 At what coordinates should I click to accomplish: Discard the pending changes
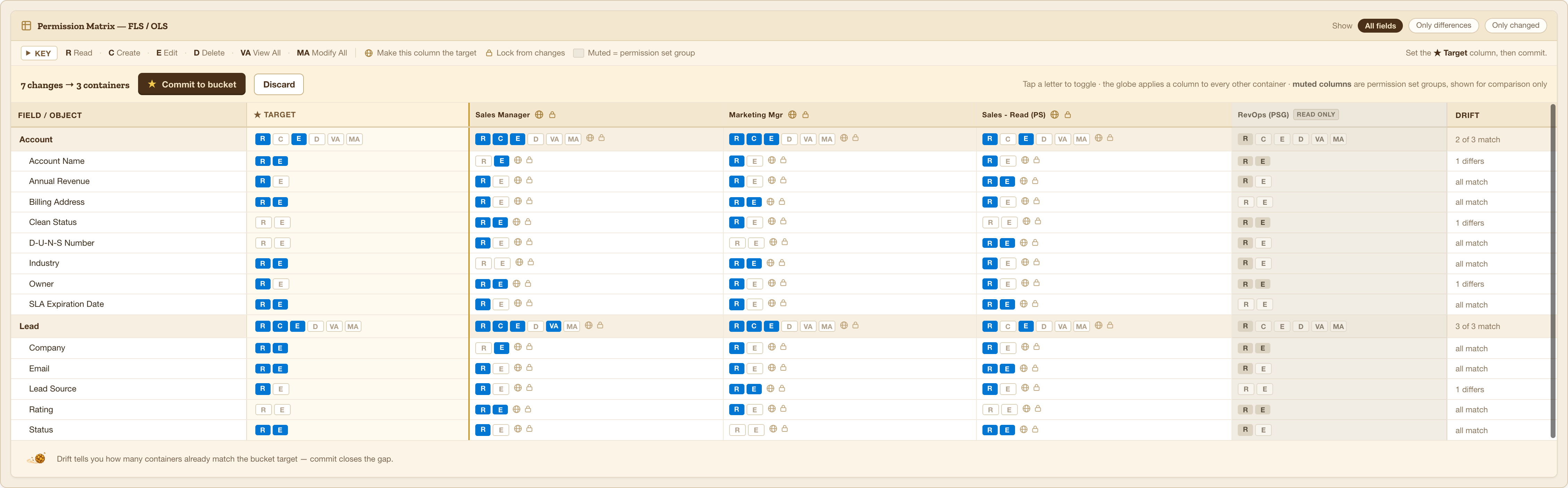click(x=279, y=84)
